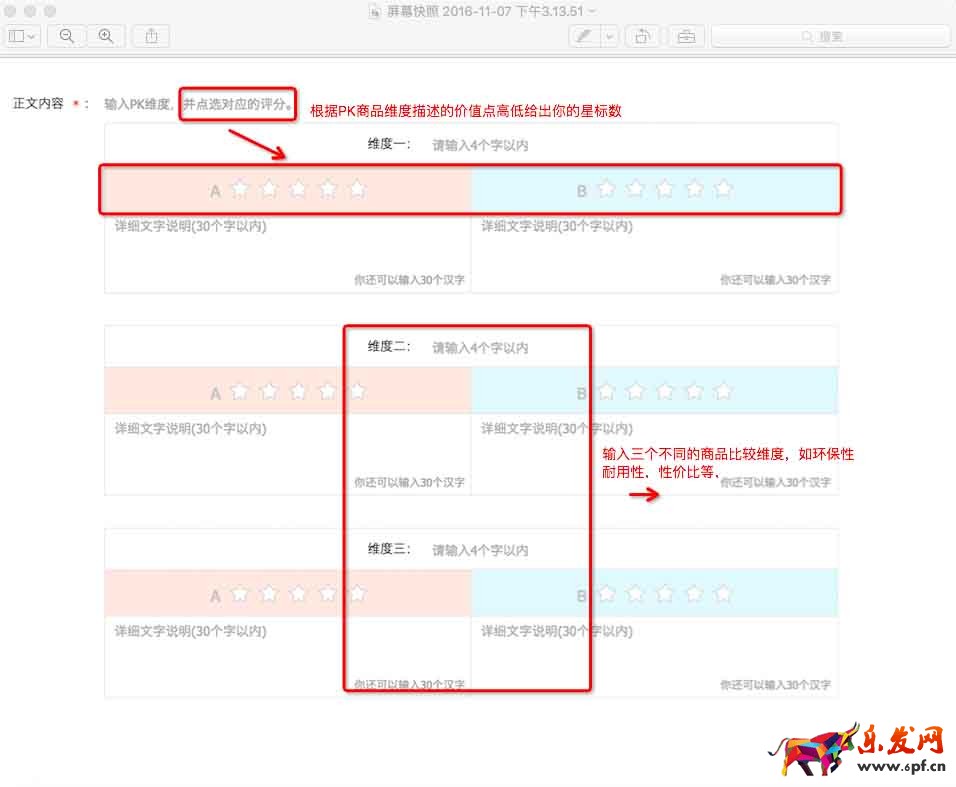Screen dimensions: 956x787
Task: Expand the window title dropdown chevron
Action: 593,10
